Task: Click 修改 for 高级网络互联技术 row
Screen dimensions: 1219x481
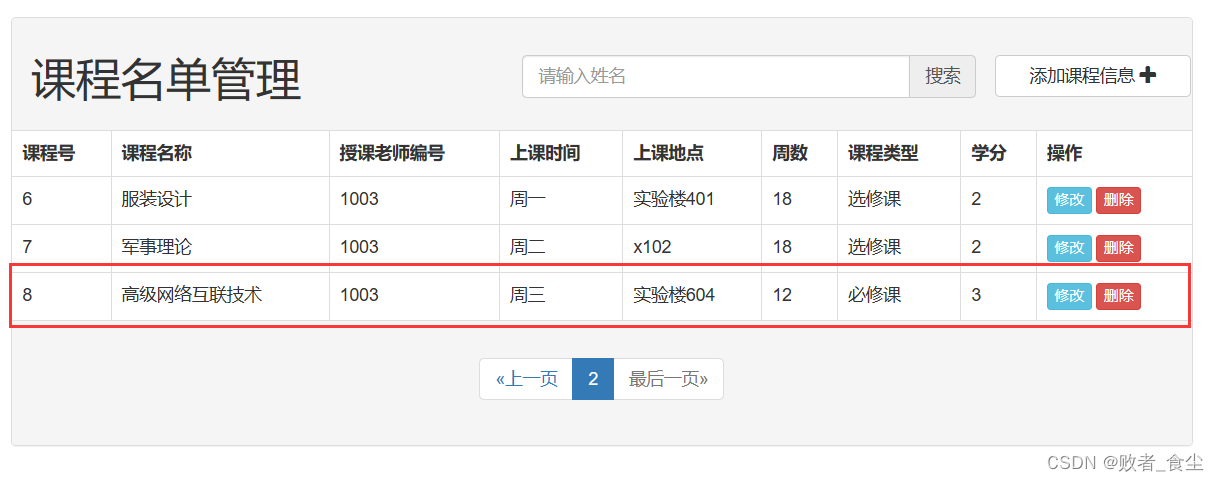Action: [1069, 296]
